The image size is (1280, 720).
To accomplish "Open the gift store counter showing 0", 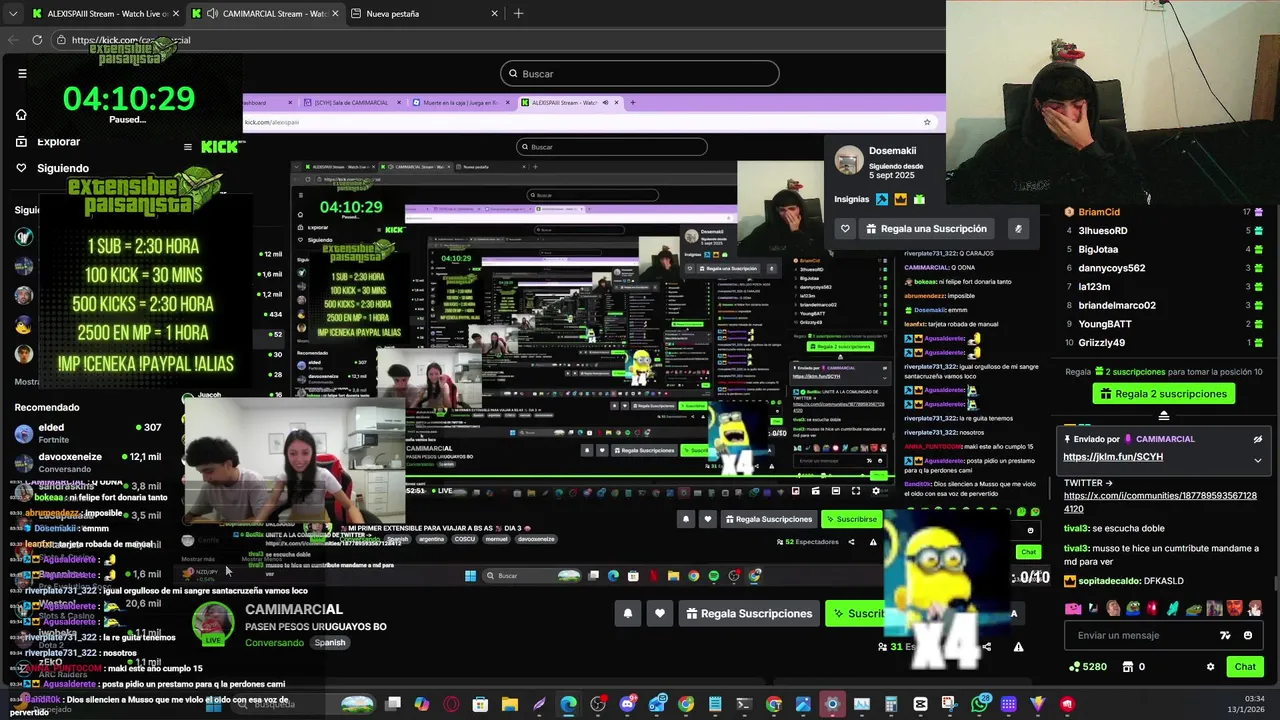I will [1135, 667].
